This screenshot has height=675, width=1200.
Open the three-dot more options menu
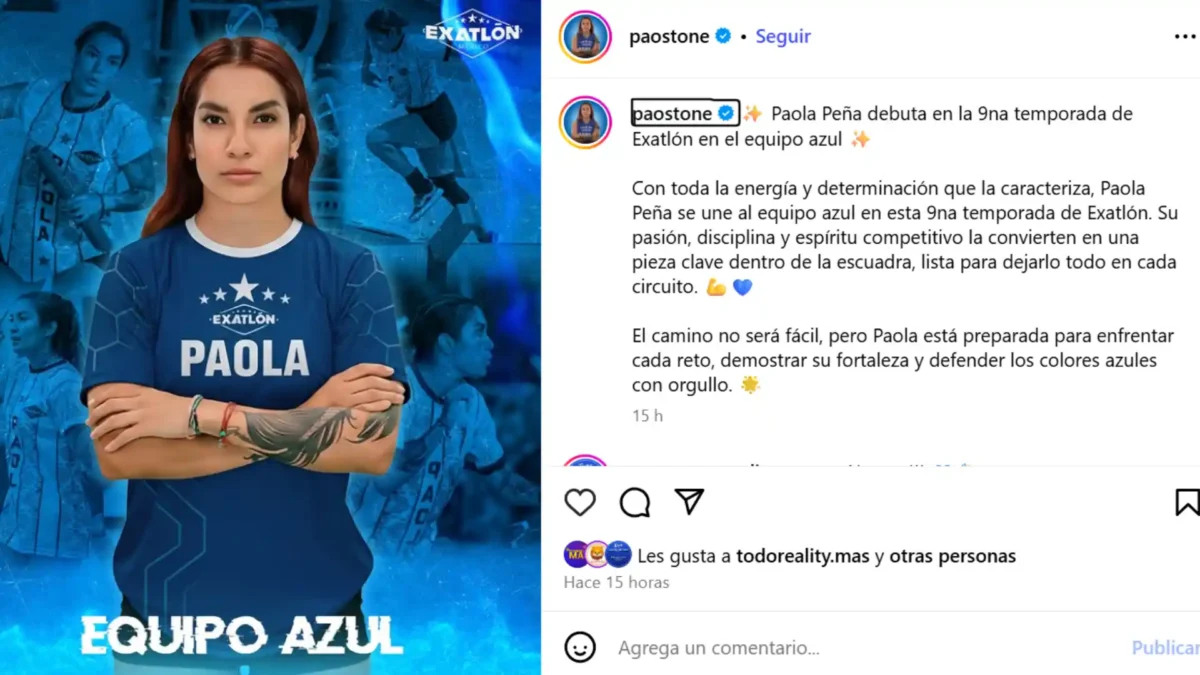tap(1185, 37)
